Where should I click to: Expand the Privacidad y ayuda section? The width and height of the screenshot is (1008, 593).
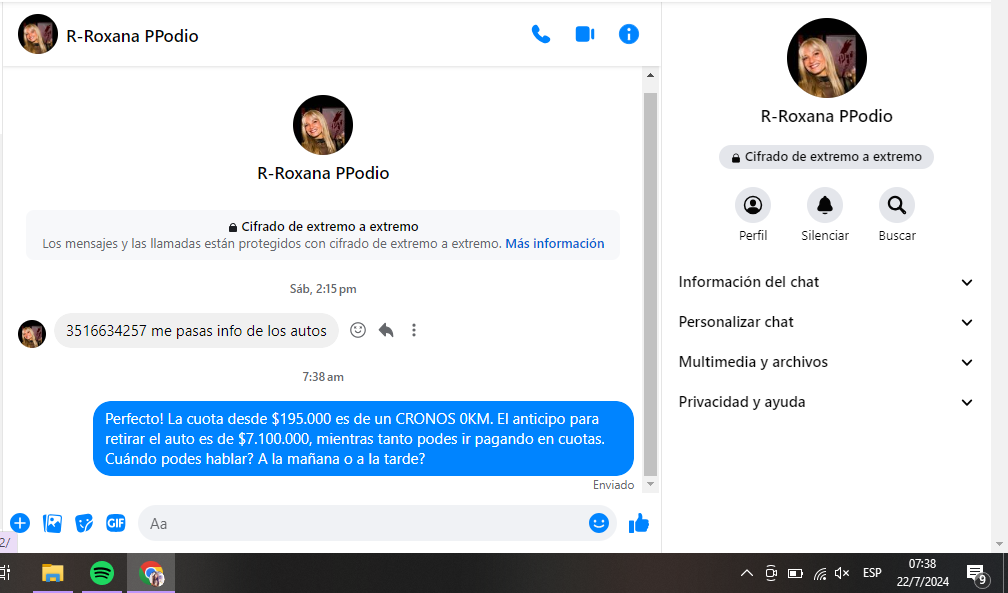pos(826,402)
